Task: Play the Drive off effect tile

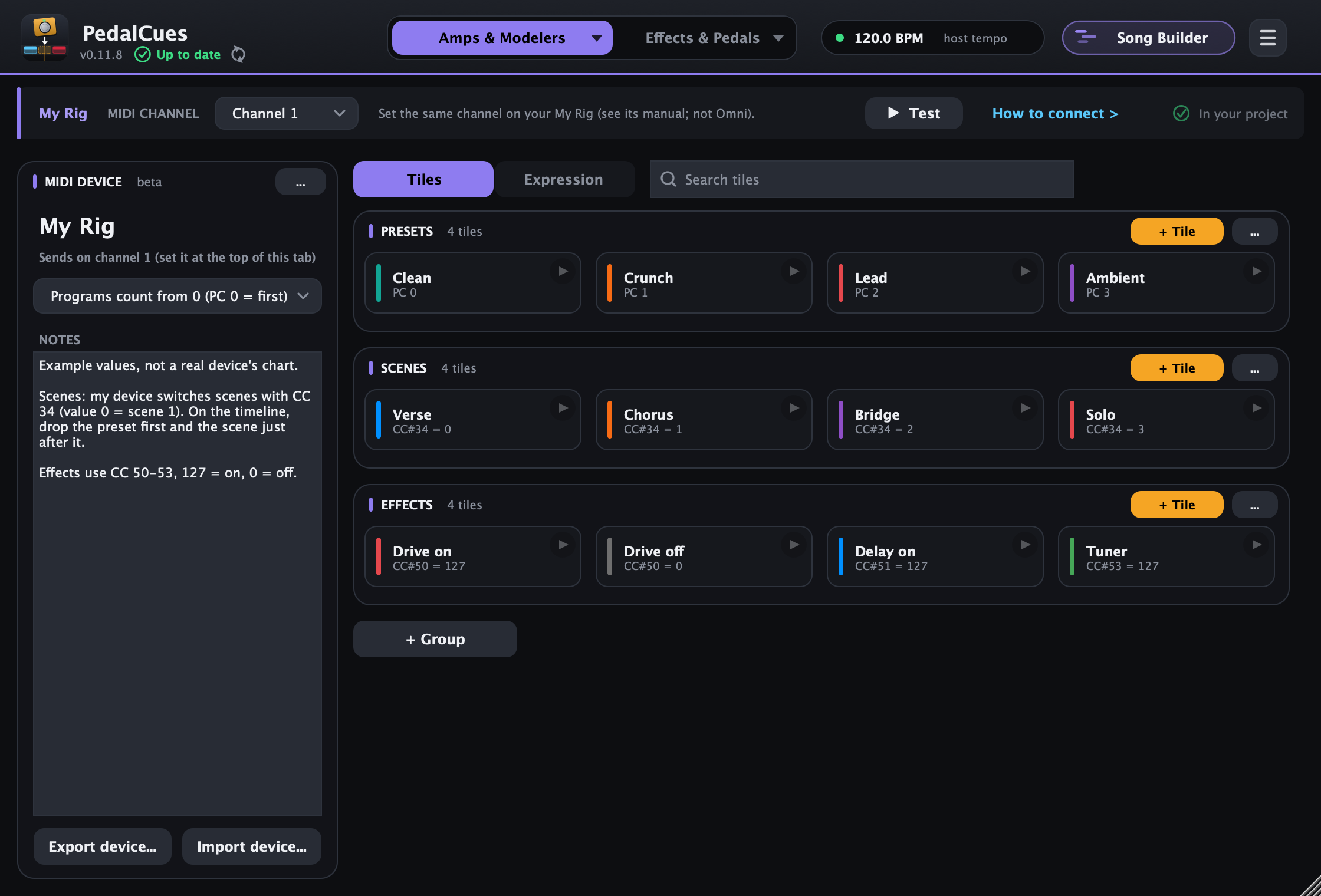Action: pyautogui.click(x=794, y=545)
